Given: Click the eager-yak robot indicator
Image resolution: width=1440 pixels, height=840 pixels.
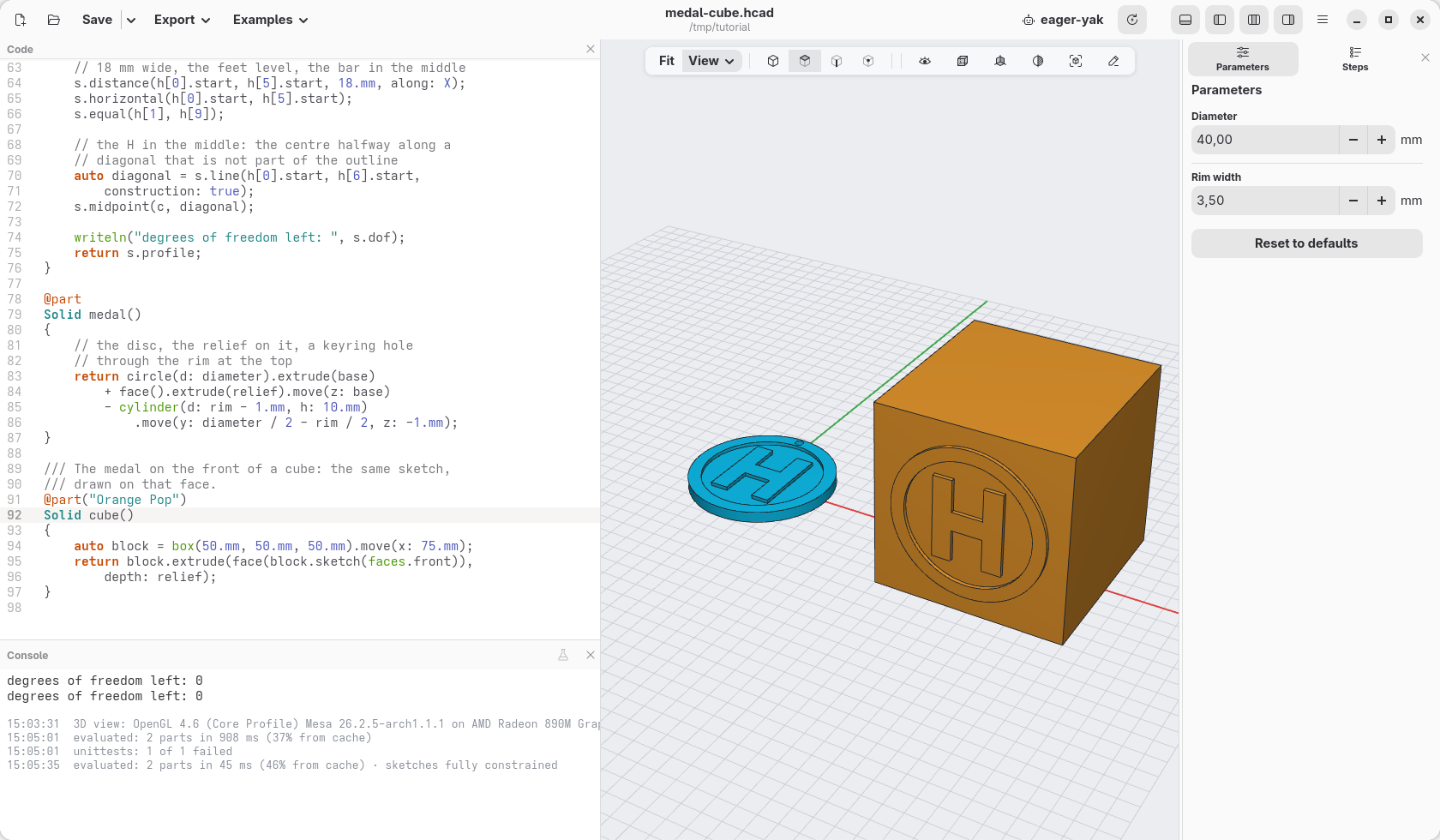Looking at the screenshot, I should coord(1063,20).
